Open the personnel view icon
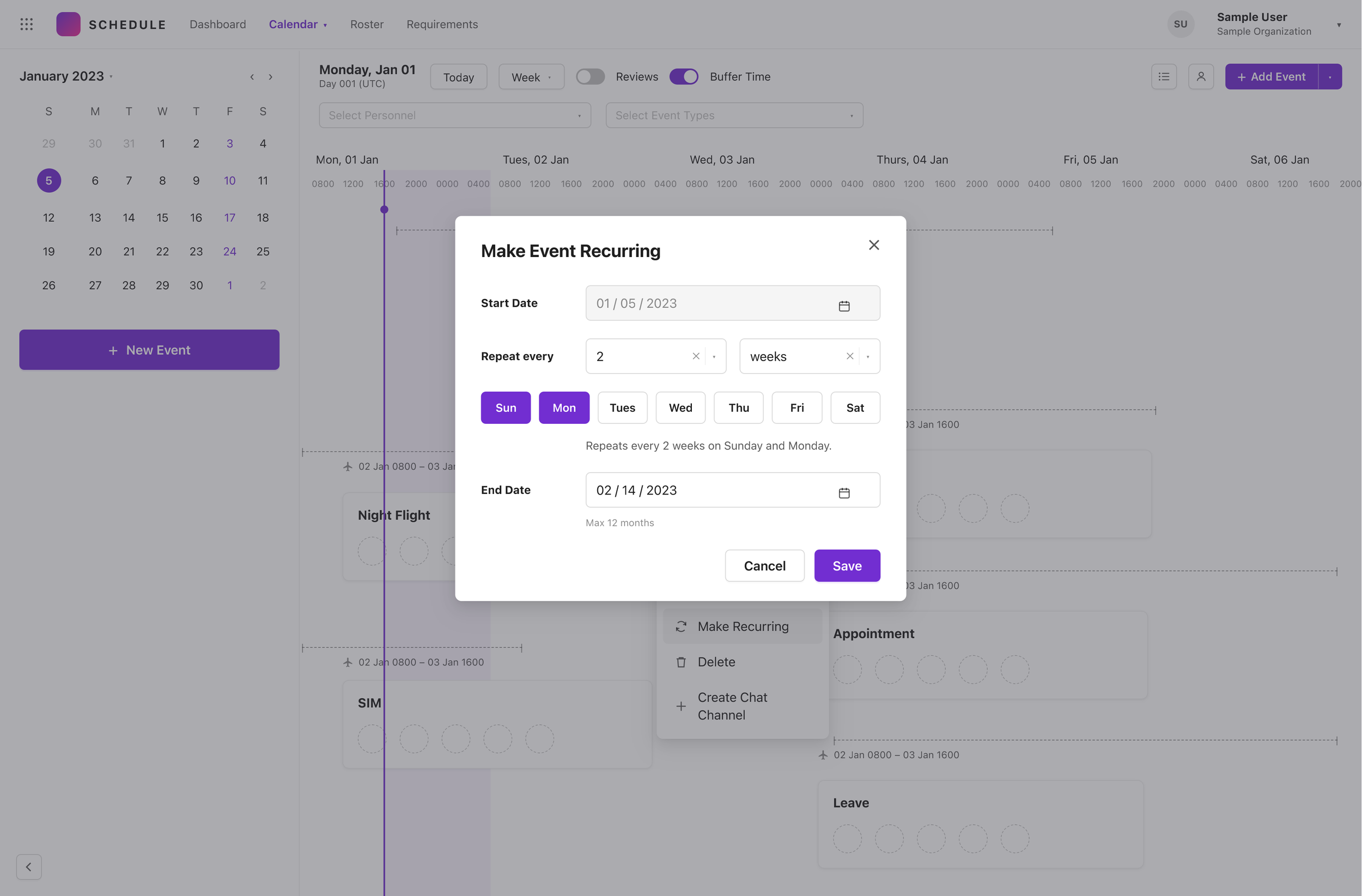 click(1201, 77)
